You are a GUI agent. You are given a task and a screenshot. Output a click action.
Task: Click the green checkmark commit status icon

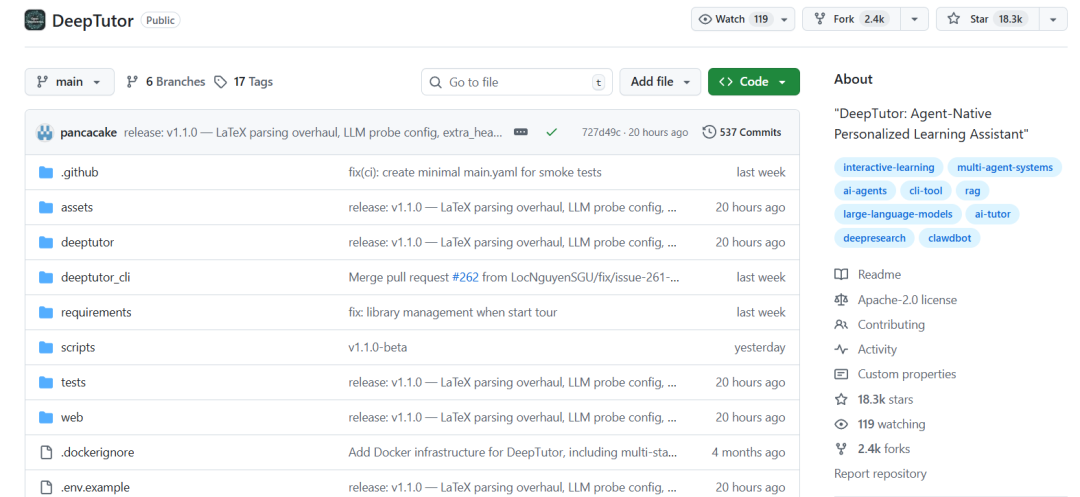point(551,132)
